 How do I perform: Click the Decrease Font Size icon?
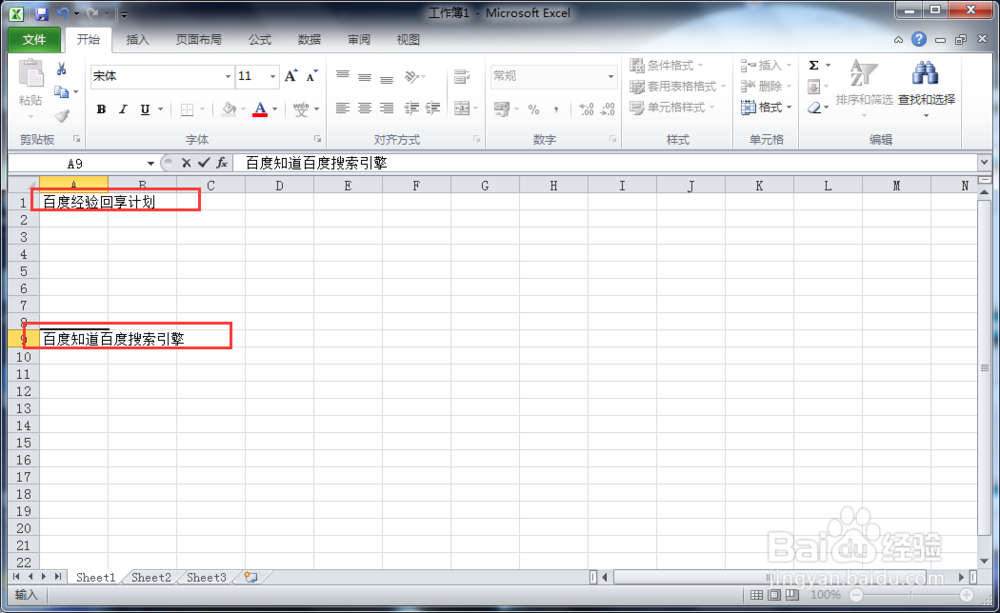pos(312,76)
